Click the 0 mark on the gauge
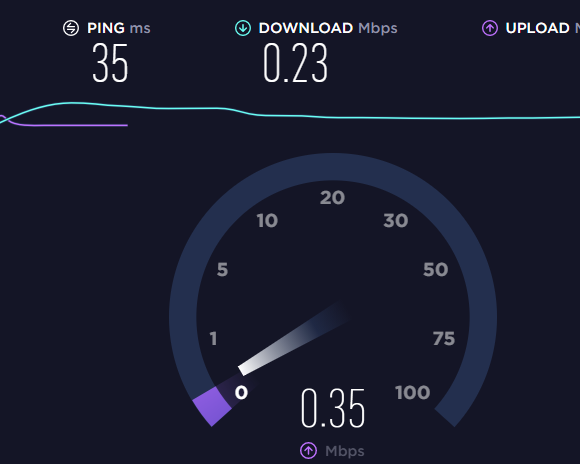The width and height of the screenshot is (580, 464). point(241,393)
